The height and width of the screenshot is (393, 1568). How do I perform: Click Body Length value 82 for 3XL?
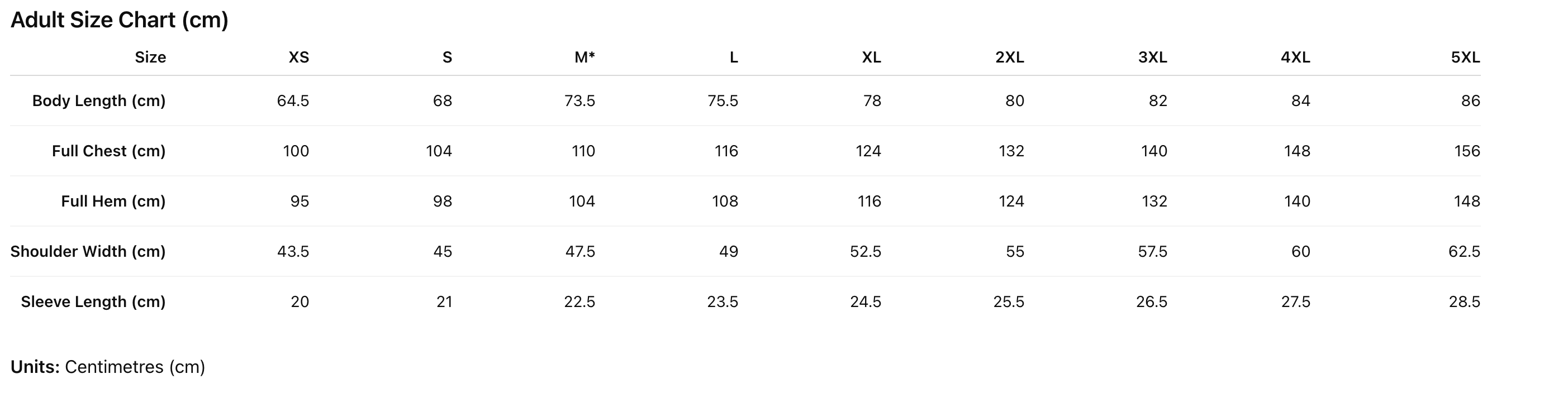click(1158, 100)
